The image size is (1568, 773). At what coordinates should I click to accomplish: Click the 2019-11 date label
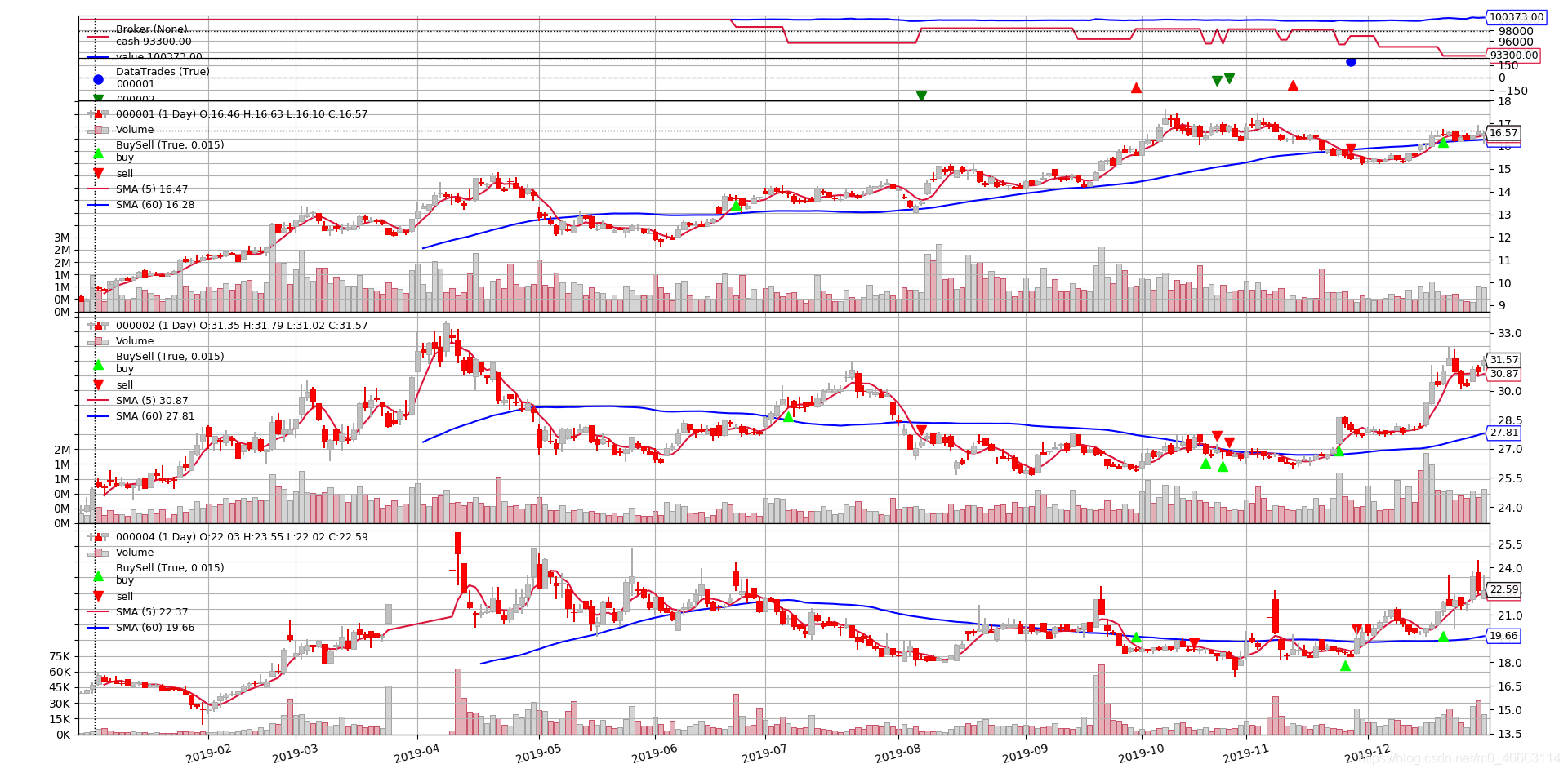[x=1245, y=753]
